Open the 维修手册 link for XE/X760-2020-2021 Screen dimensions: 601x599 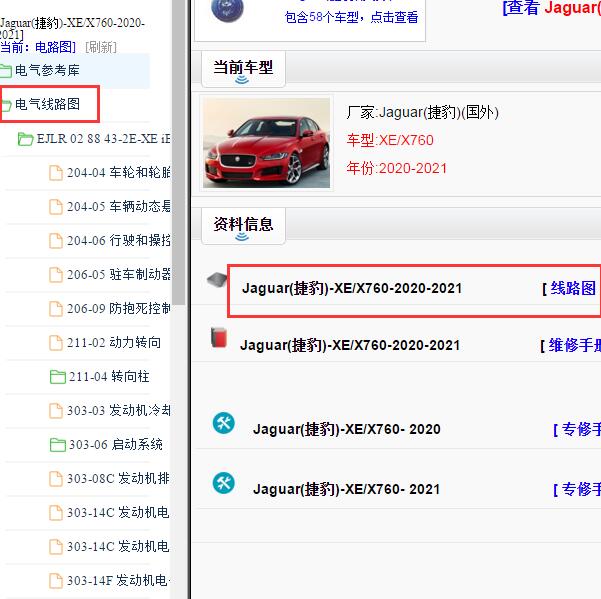click(574, 345)
